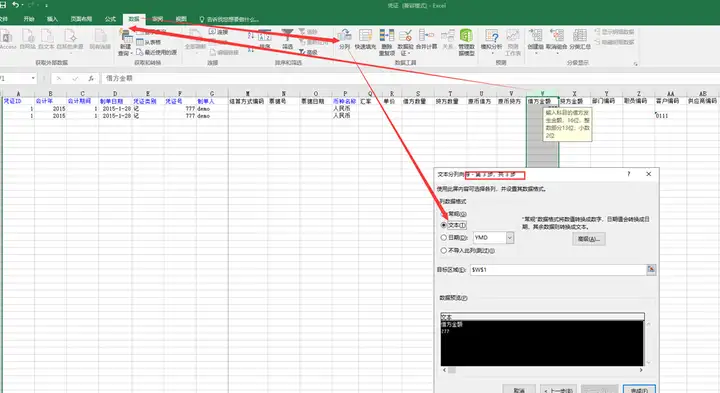Click the data preview horizontal scrollbar

click(x=542, y=370)
